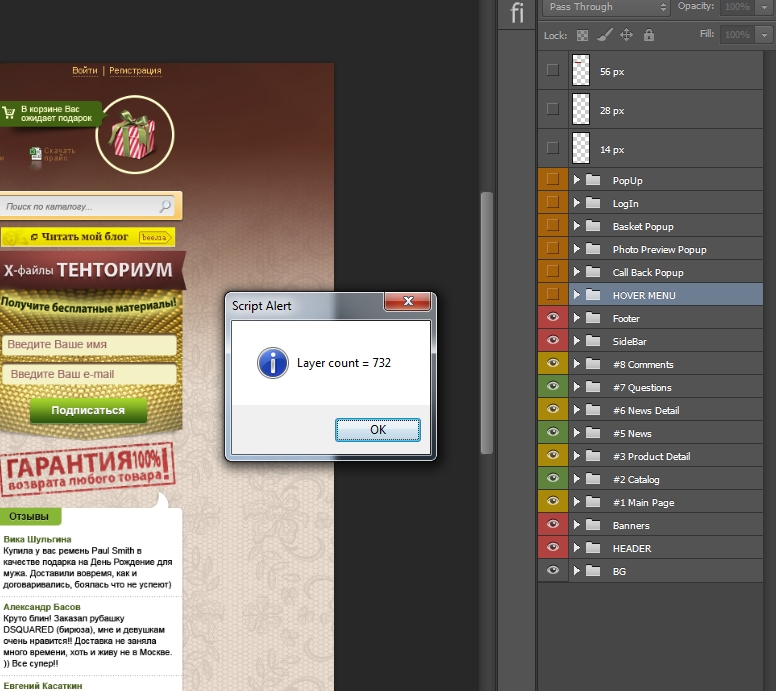Click the lock image pixels brush icon
The height and width of the screenshot is (691, 776).
coord(604,35)
